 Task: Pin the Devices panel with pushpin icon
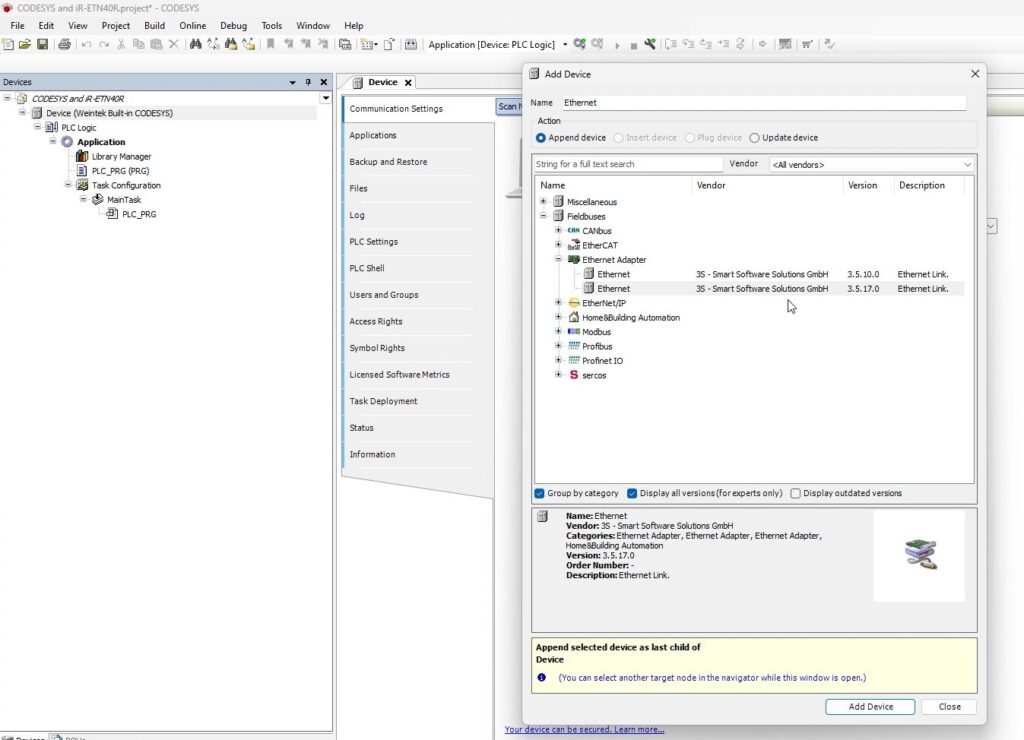point(308,82)
